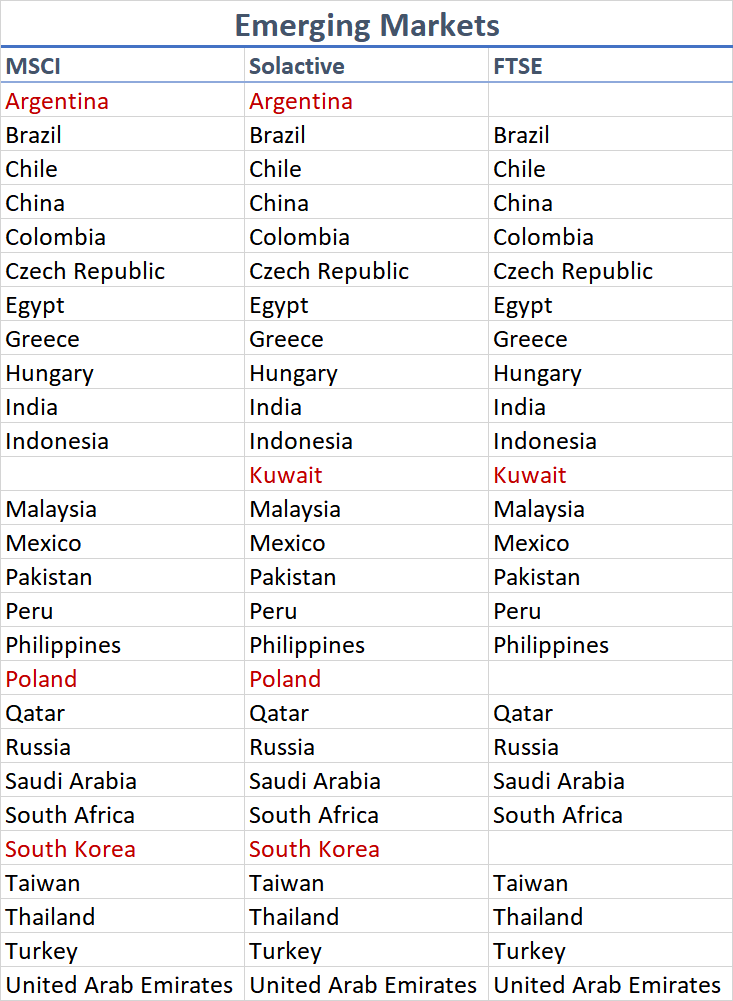Click United Arab Emirates in the MSCI column
733x1001 pixels.
pyautogui.click(x=119, y=985)
